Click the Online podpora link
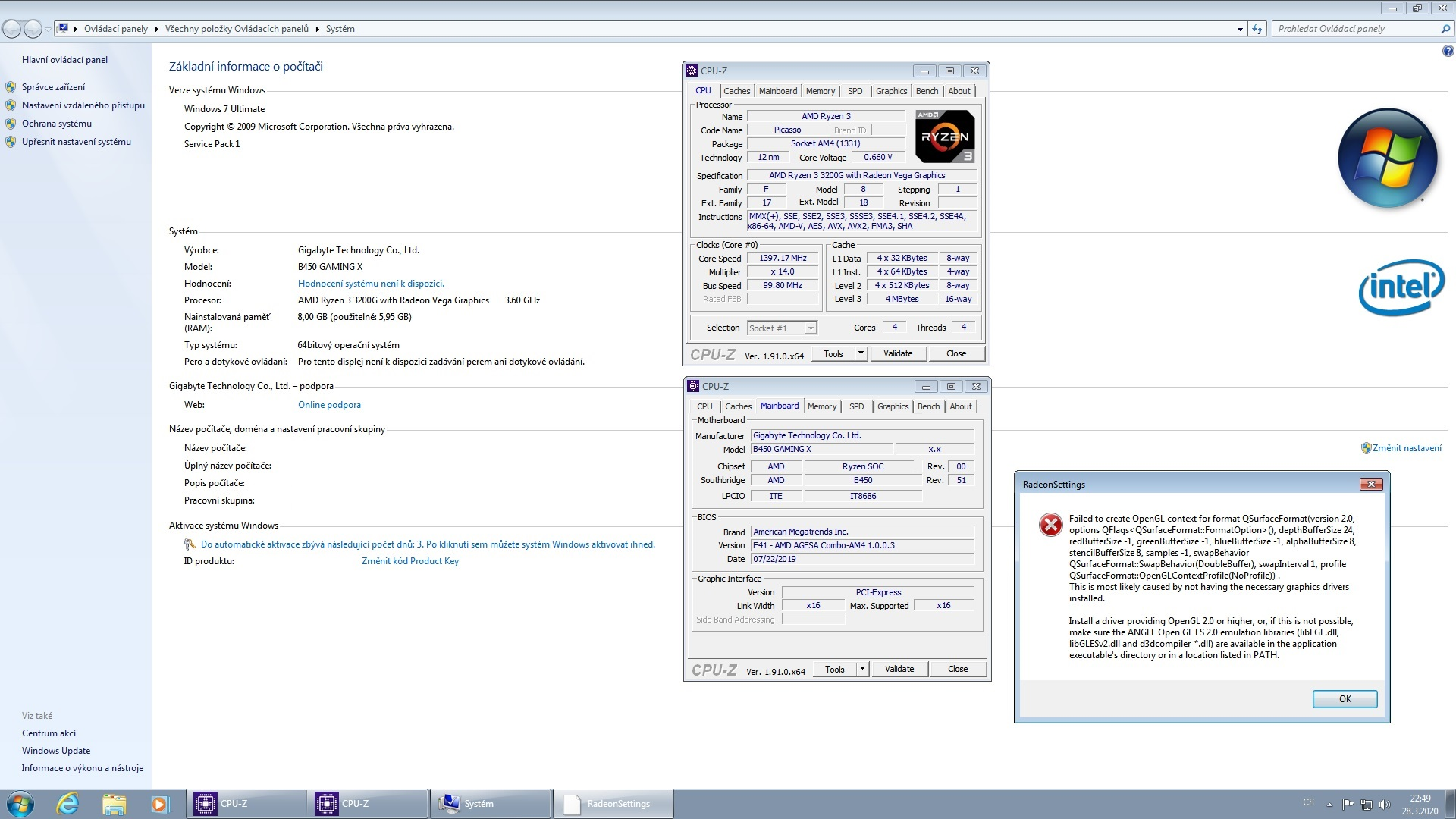This screenshot has width=1456, height=819. click(329, 405)
